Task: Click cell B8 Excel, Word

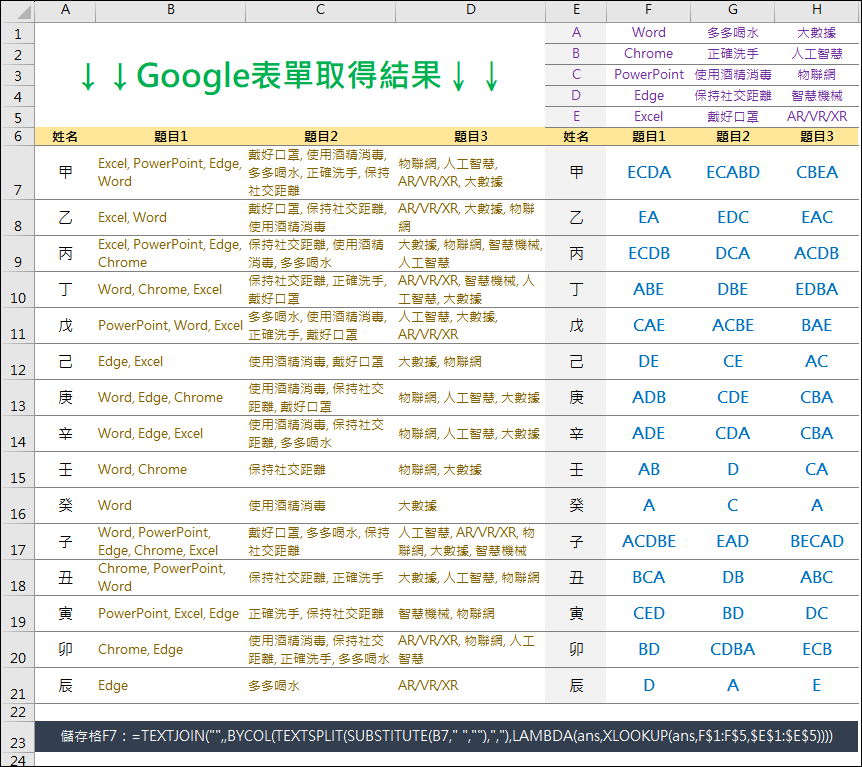Action: (171, 218)
